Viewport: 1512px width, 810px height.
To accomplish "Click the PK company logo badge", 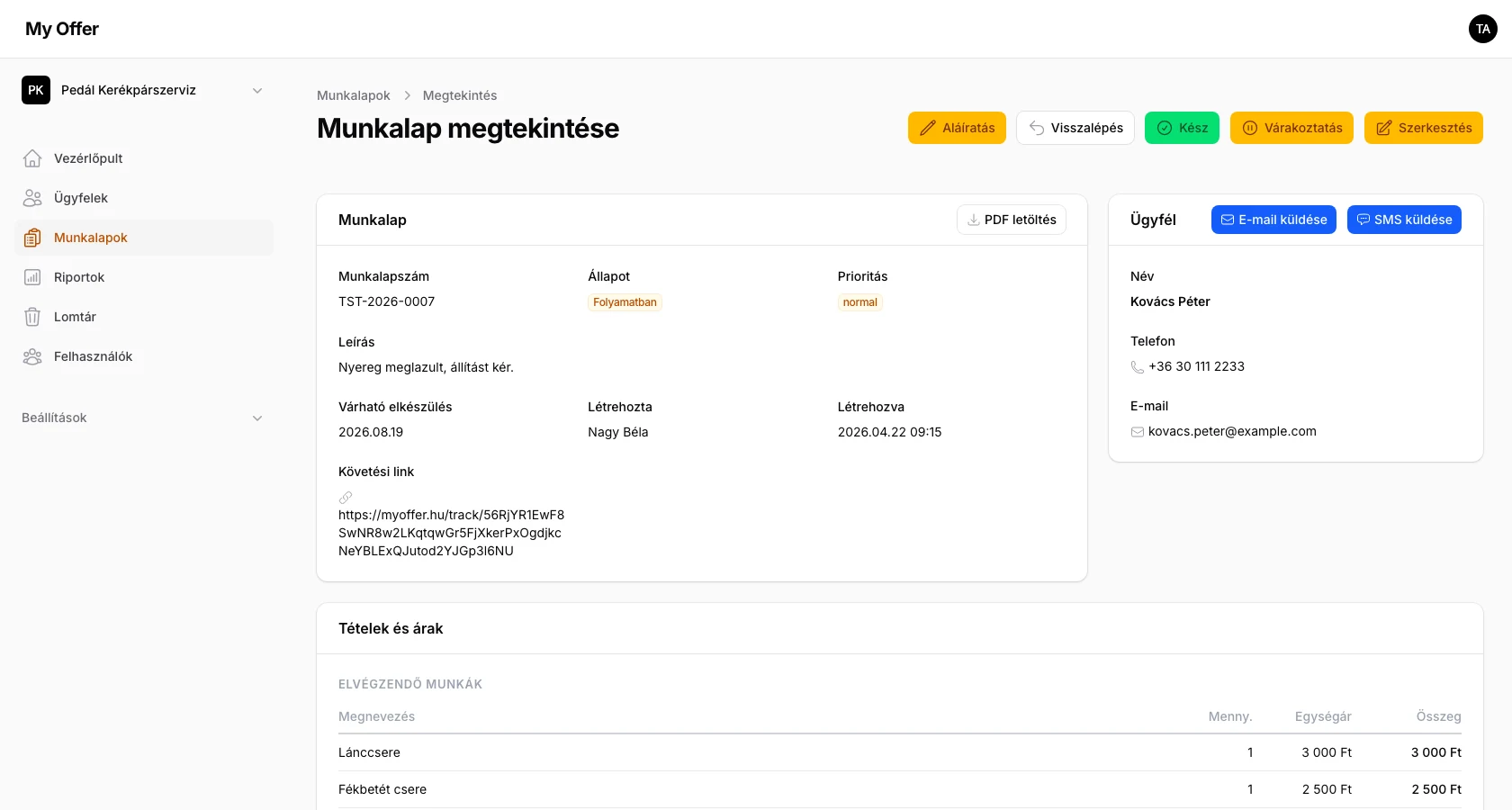I will click(36, 90).
